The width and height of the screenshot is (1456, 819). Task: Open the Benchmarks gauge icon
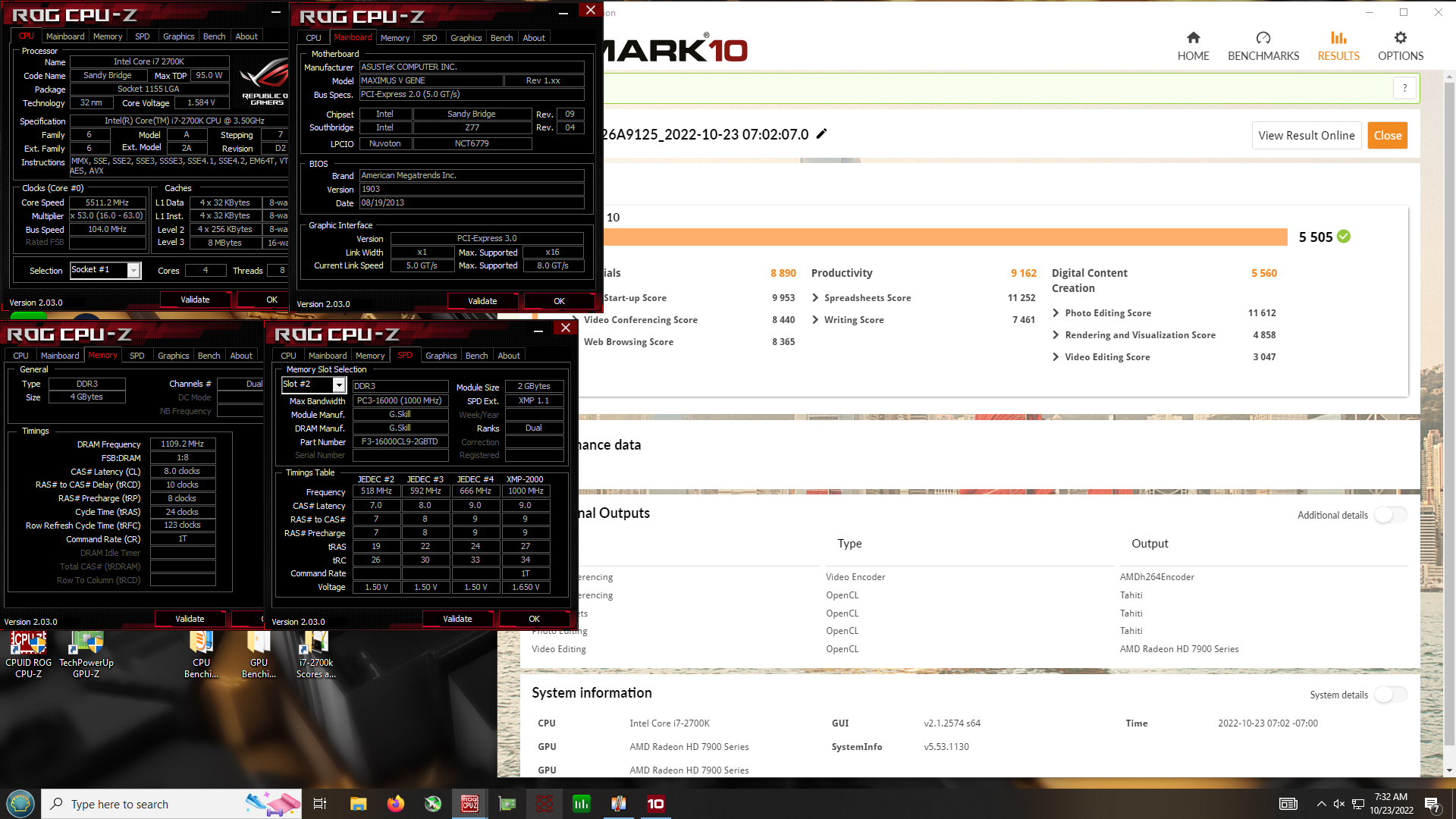click(x=1263, y=38)
